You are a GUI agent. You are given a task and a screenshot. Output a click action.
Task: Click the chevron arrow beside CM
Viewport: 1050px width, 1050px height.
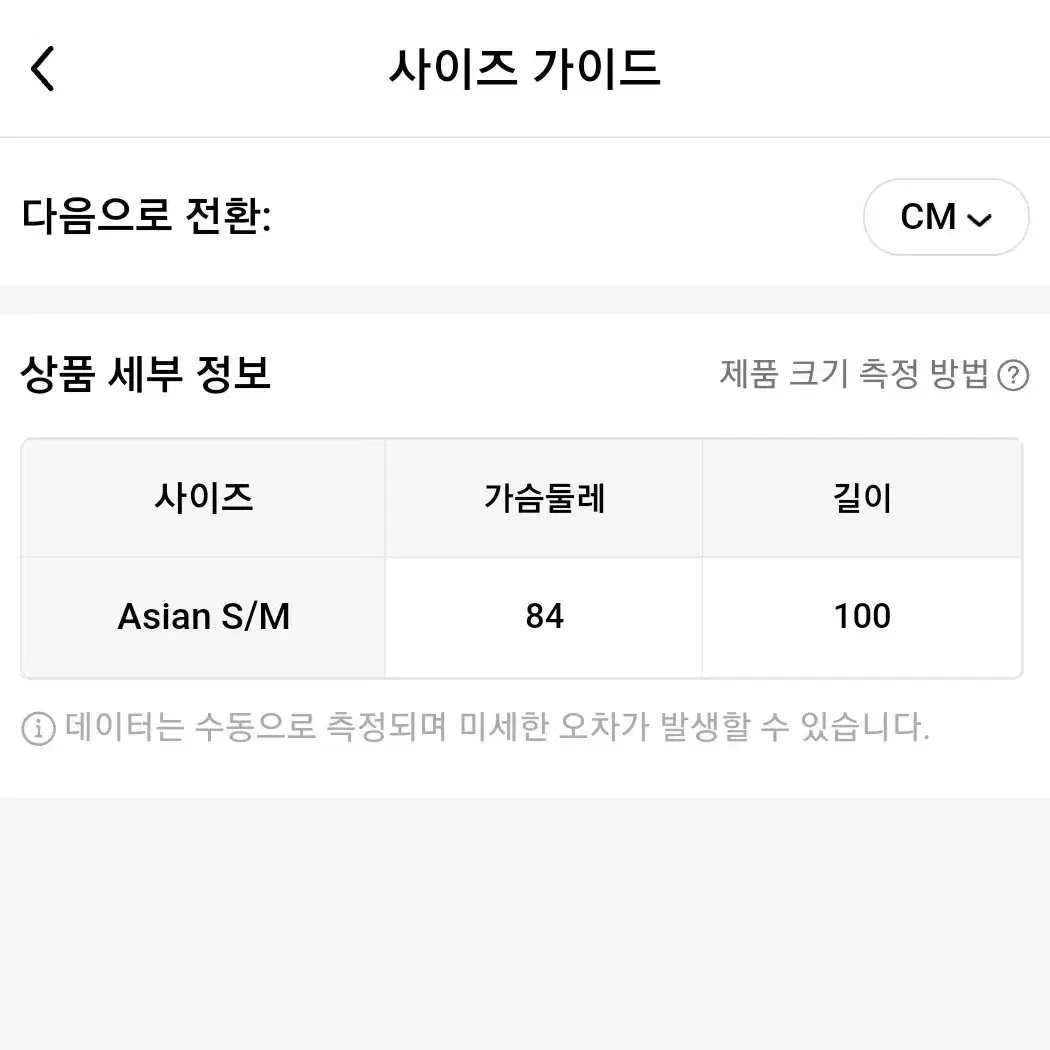980,220
